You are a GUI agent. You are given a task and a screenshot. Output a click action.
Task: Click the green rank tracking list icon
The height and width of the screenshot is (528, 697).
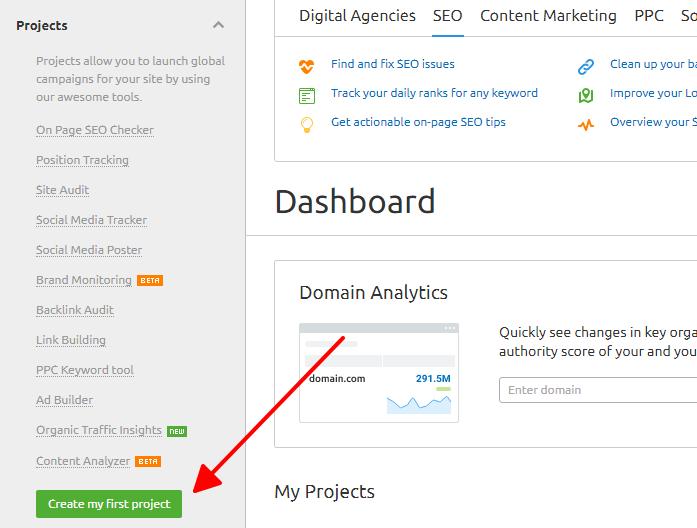pos(307,96)
